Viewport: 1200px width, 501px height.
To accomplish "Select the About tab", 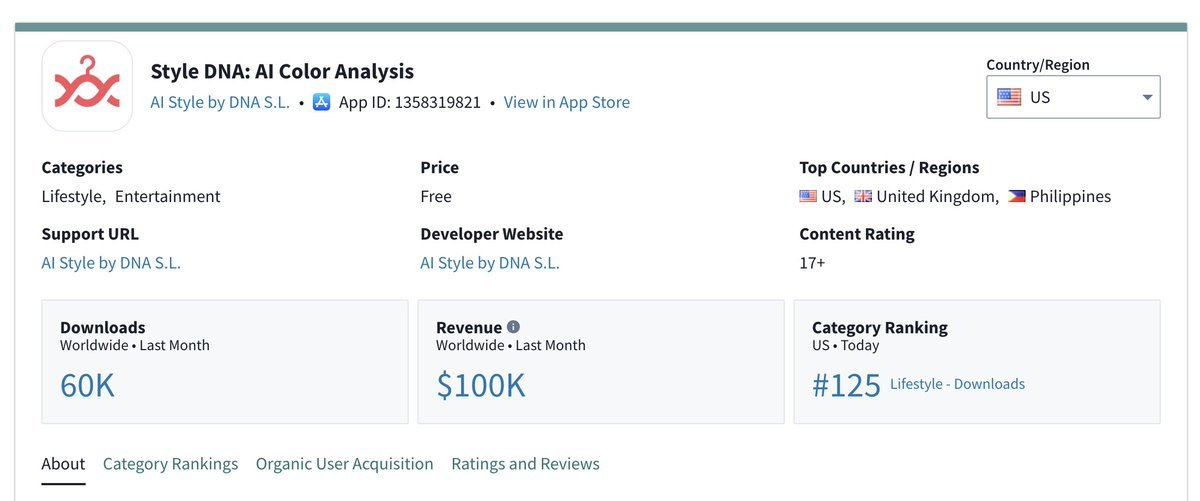I will pos(63,464).
